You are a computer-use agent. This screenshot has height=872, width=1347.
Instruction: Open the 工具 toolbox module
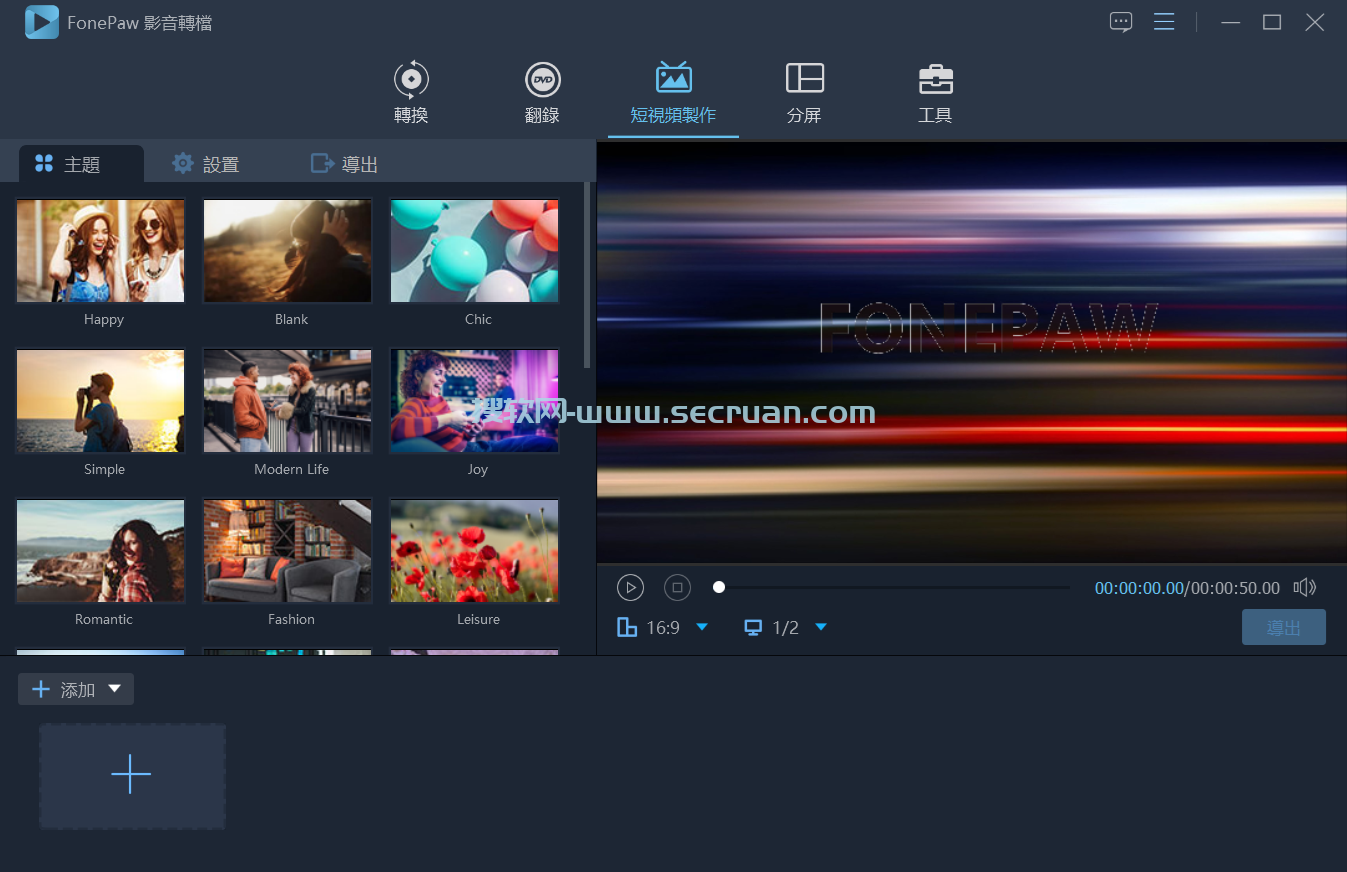click(935, 93)
